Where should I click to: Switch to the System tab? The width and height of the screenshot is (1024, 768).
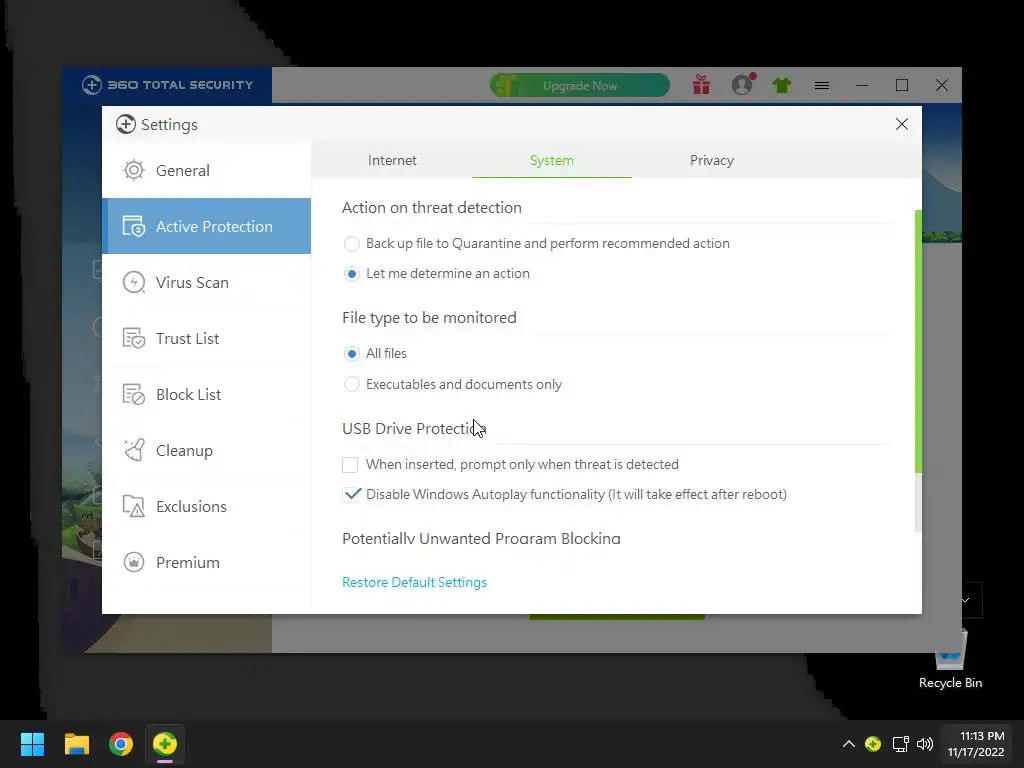coord(552,160)
